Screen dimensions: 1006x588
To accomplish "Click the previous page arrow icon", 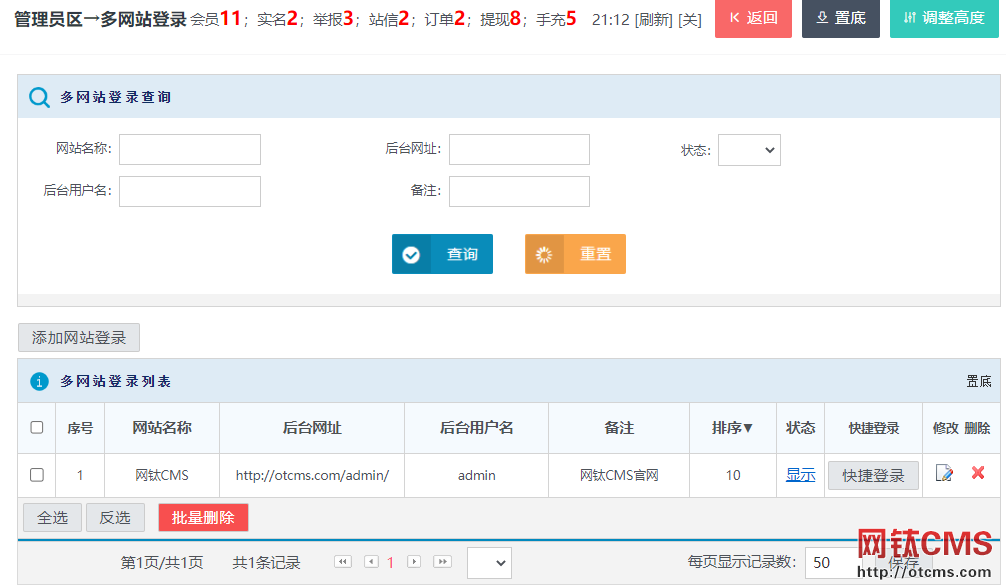I will [370, 563].
